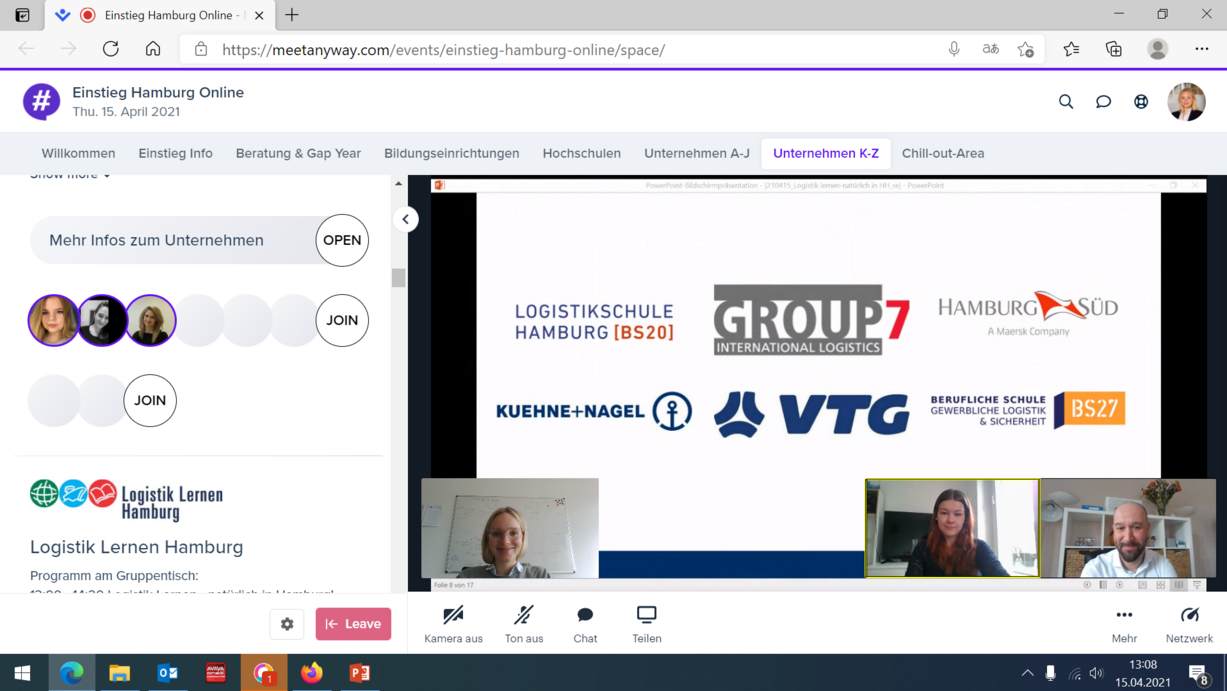This screenshot has height=691, width=1227.
Task: Join the empty two-seat table
Action: click(x=150, y=400)
